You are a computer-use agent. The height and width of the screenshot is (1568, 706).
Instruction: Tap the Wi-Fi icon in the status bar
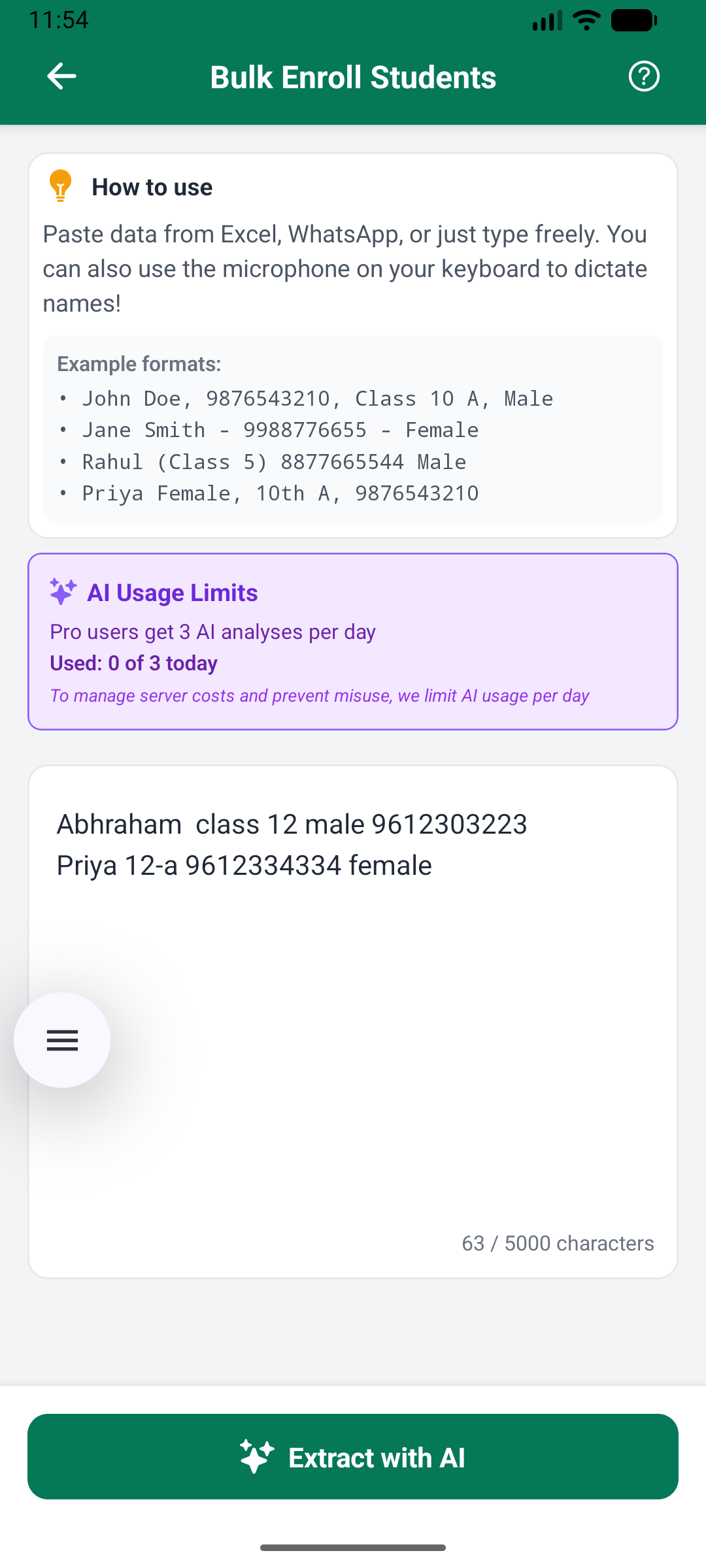tap(585, 20)
